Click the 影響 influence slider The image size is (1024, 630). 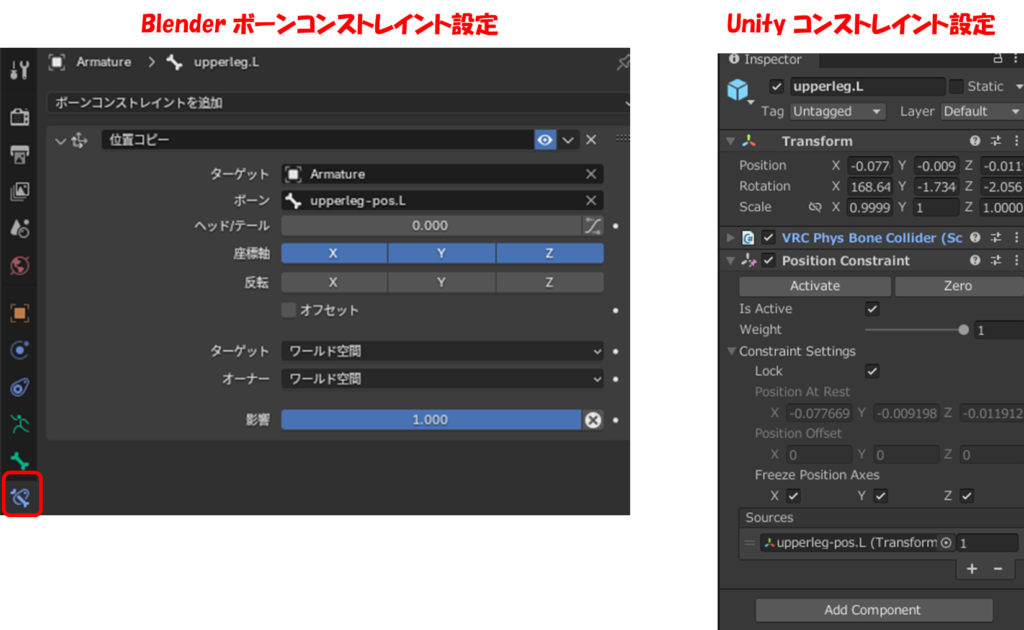[x=430, y=420]
